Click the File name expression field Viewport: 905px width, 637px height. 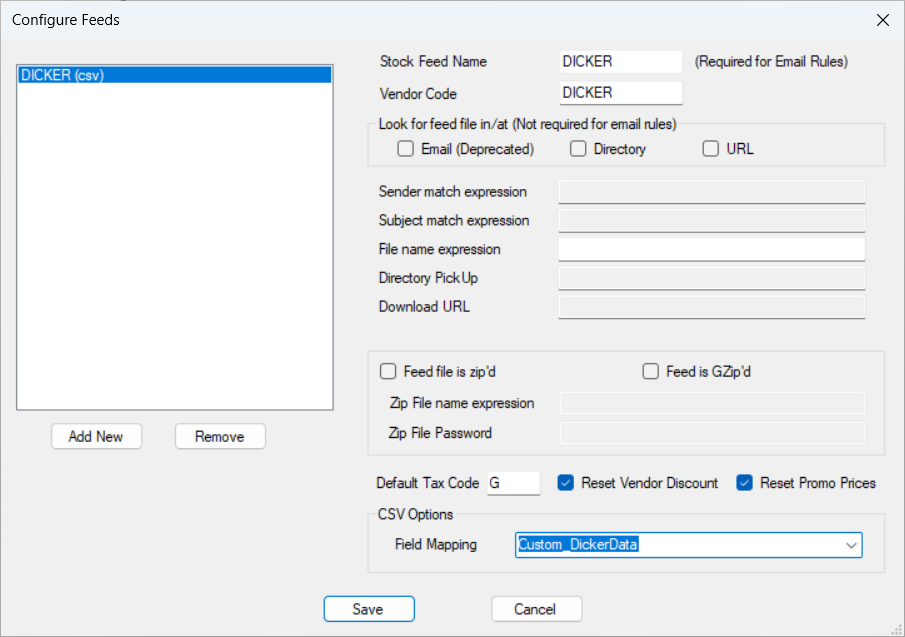[711, 249]
